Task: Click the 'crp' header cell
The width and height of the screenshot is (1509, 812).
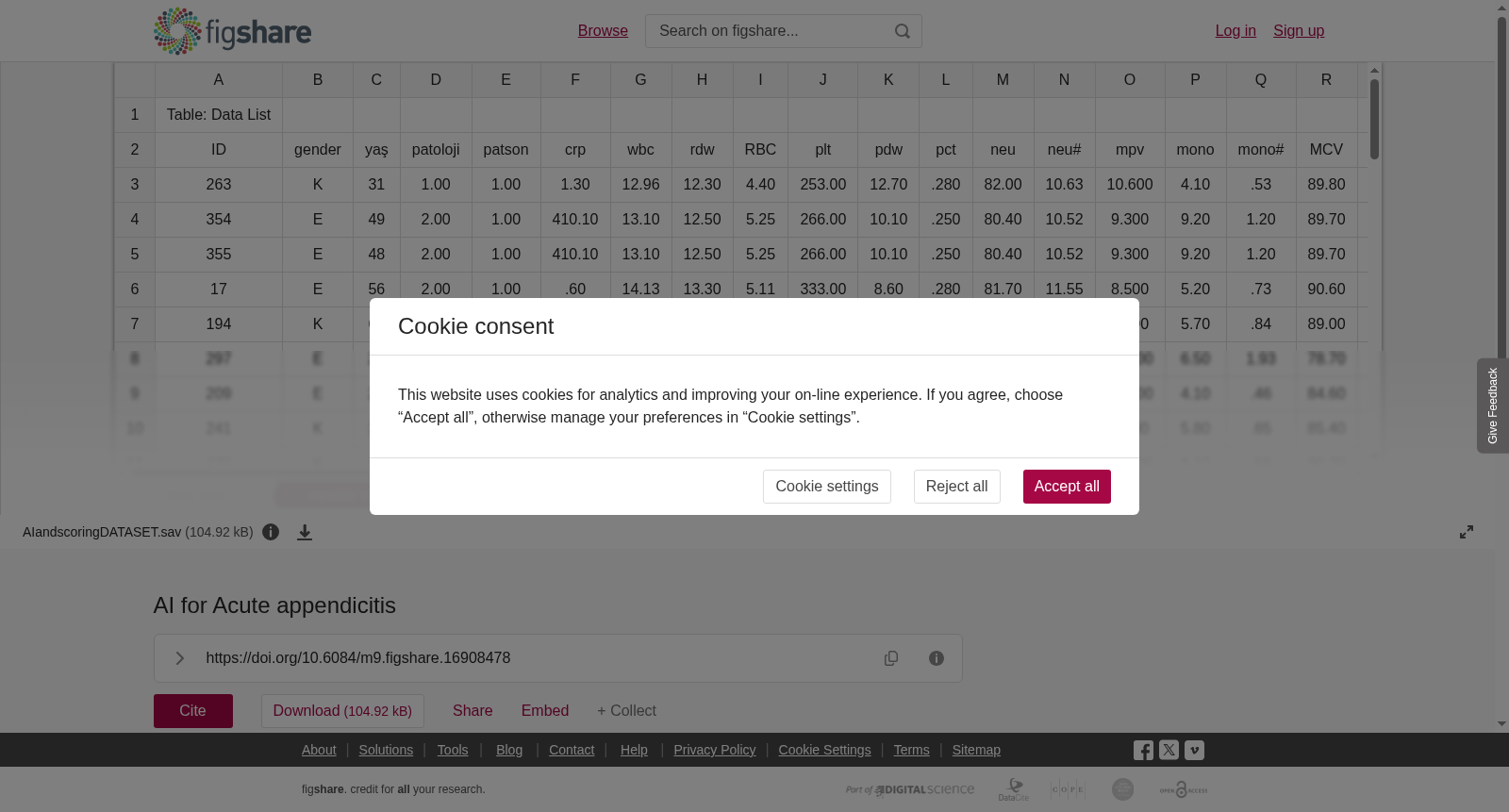Action: [x=575, y=150]
